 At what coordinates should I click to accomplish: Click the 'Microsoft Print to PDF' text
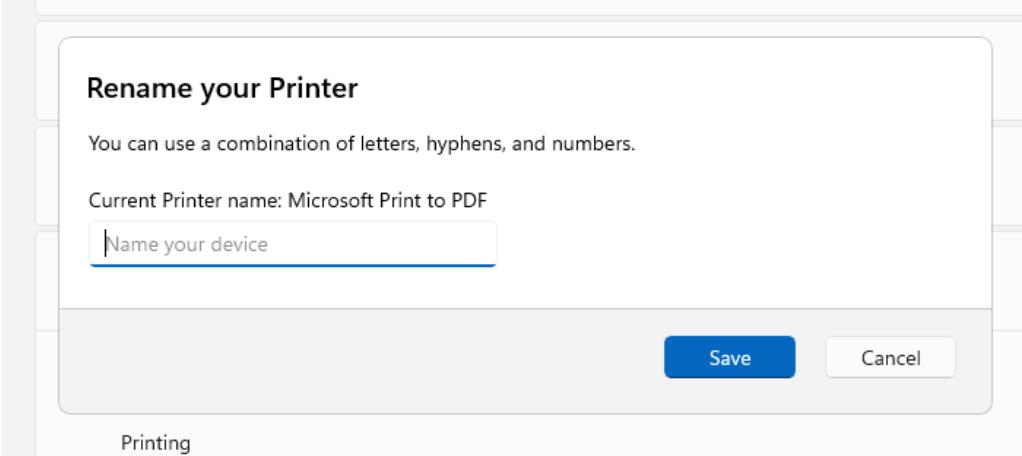point(393,200)
